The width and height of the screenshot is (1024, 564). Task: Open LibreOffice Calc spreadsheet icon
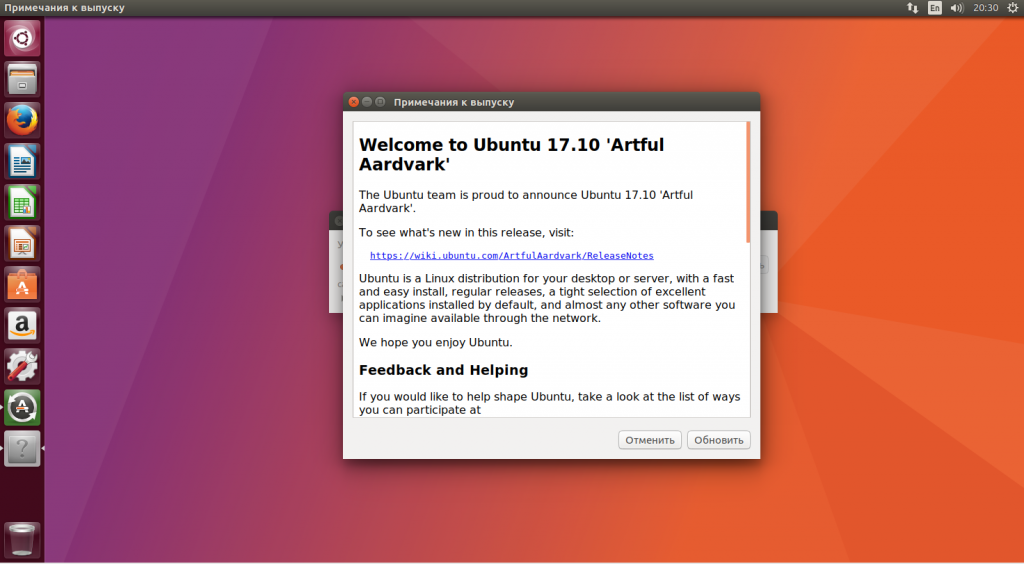[22, 202]
